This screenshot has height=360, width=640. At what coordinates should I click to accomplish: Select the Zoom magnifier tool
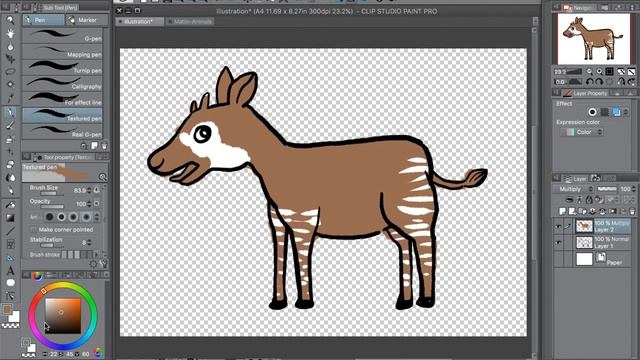point(11,20)
